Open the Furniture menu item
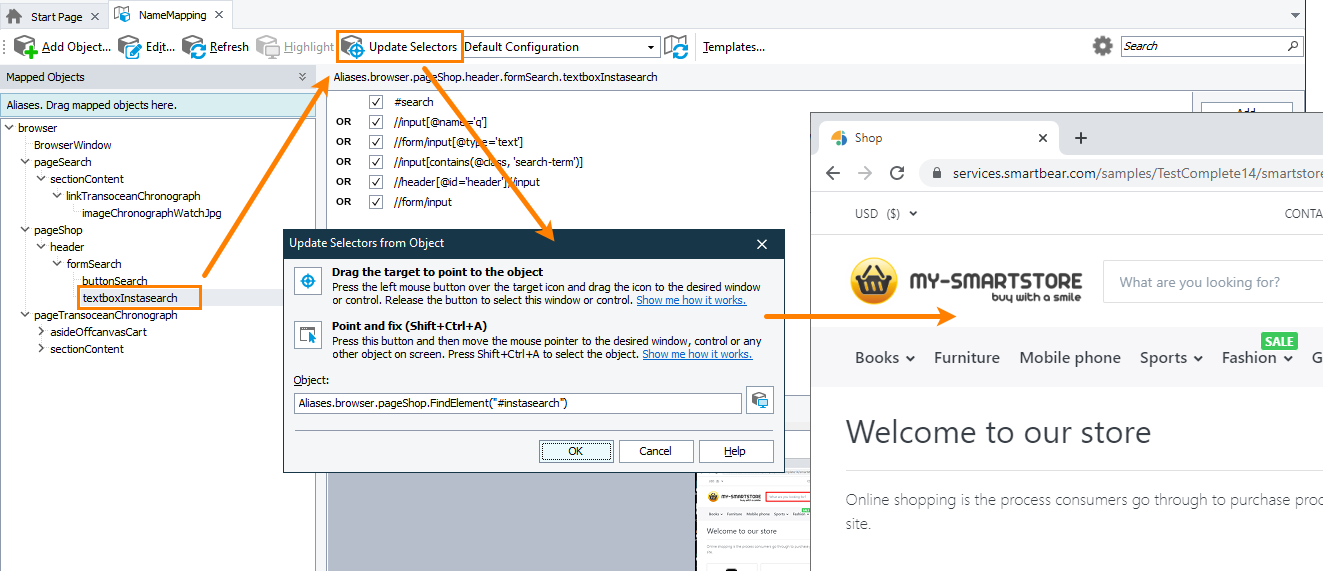The width and height of the screenshot is (1323, 571). (967, 357)
